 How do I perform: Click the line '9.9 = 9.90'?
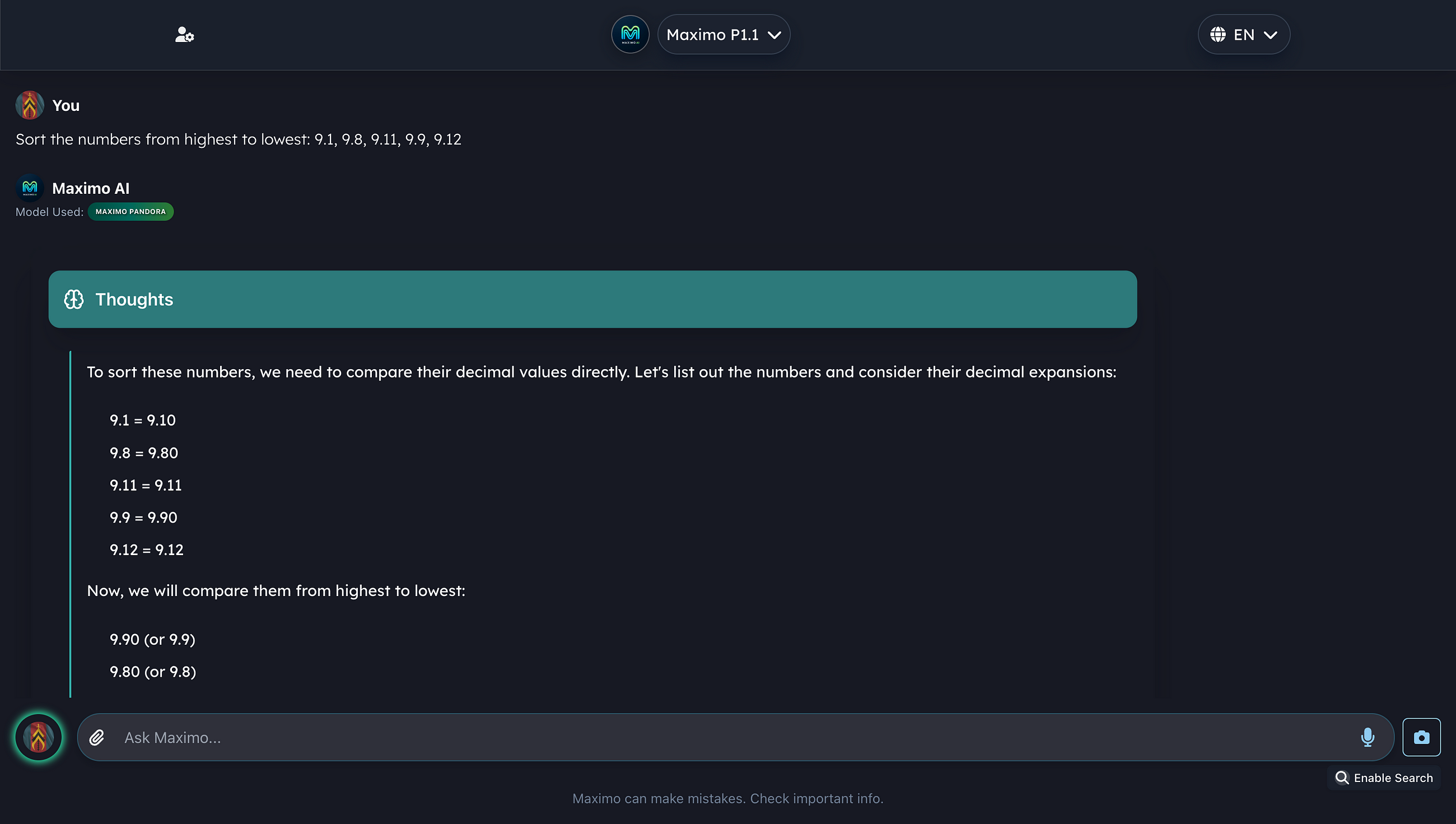[143, 517]
